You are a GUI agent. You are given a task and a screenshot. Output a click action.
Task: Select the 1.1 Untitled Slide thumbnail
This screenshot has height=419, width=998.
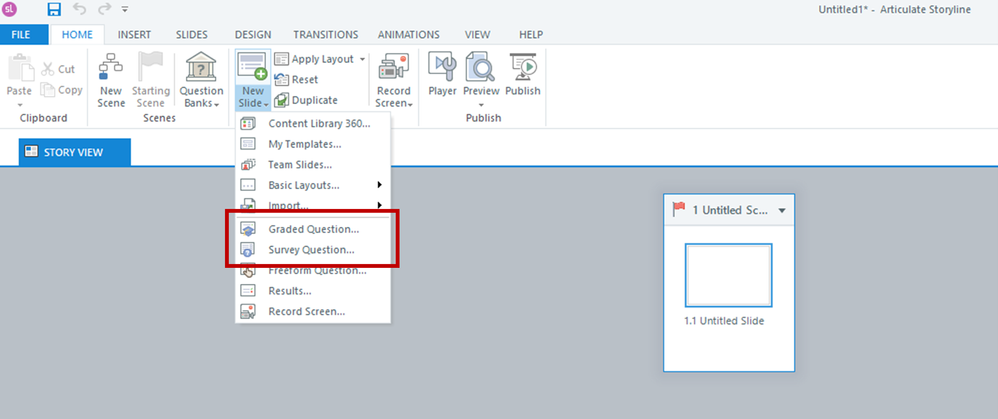729,275
